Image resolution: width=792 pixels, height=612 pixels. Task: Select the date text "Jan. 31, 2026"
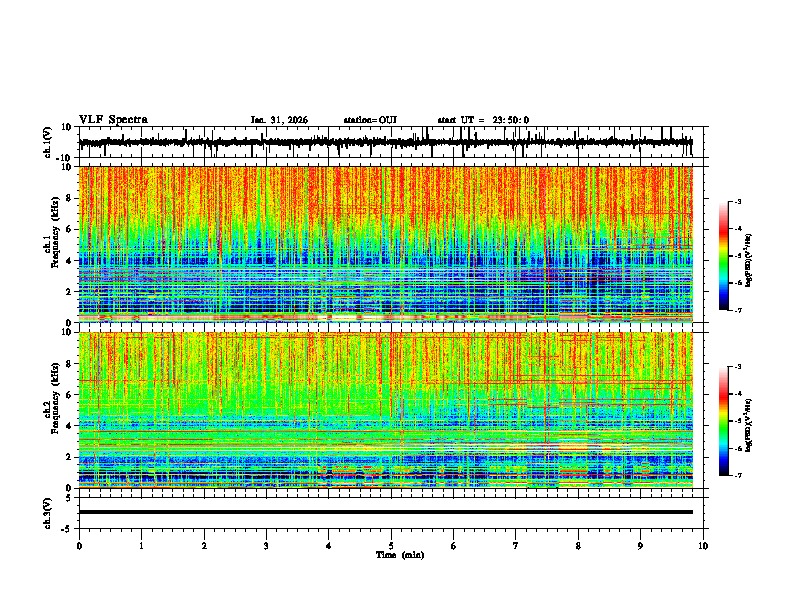(279, 120)
